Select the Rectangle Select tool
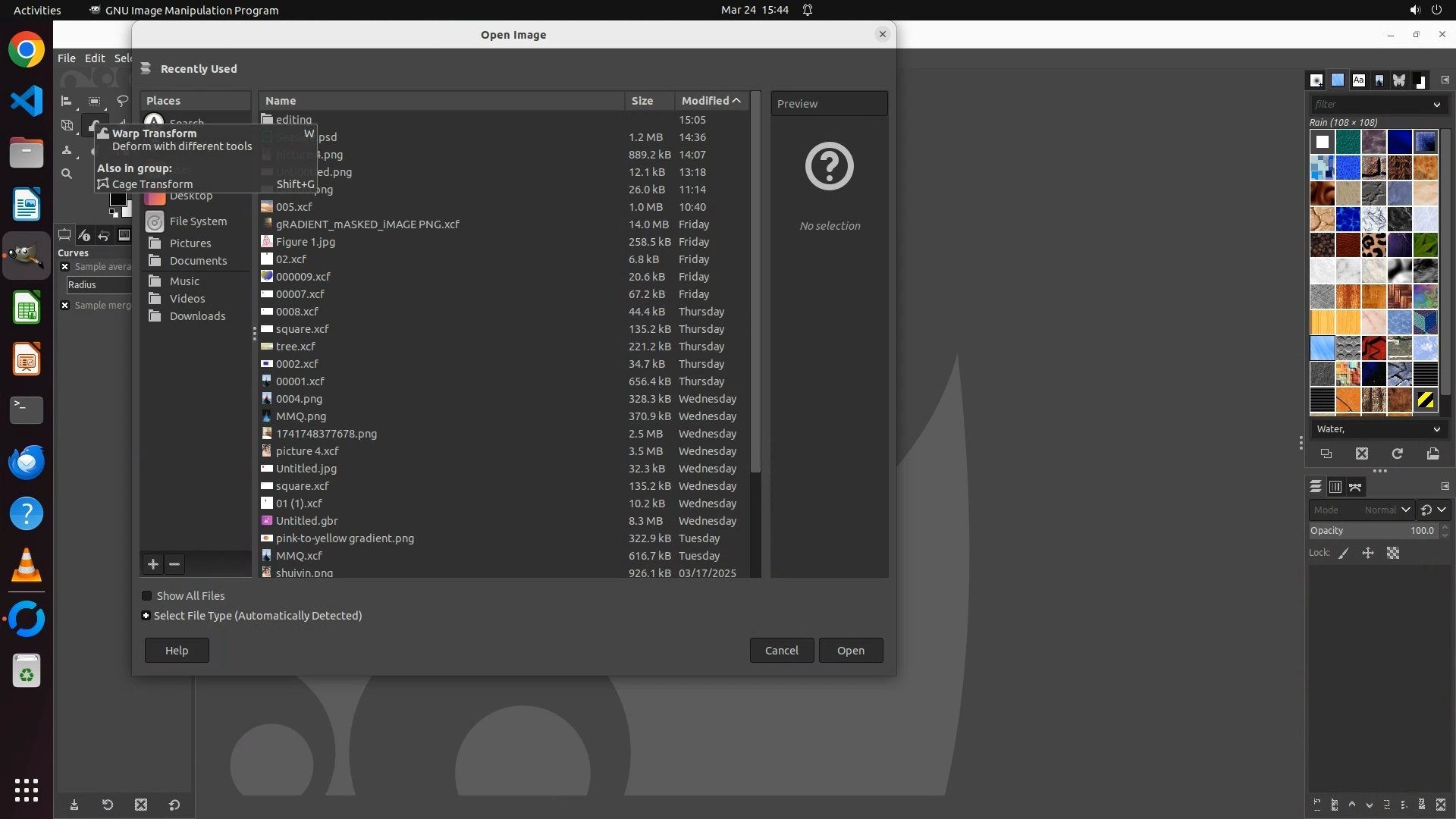Viewport: 1456px width, 819px height. (x=94, y=101)
